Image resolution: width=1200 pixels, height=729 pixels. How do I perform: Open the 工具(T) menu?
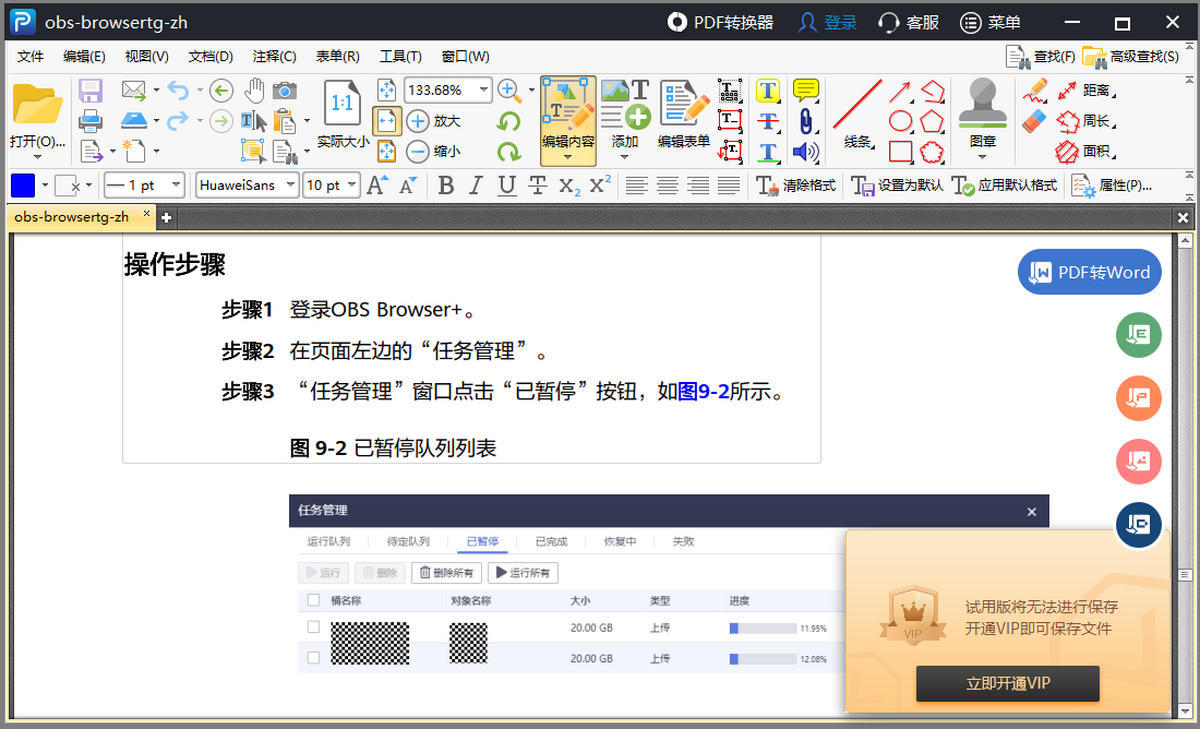pyautogui.click(x=400, y=56)
